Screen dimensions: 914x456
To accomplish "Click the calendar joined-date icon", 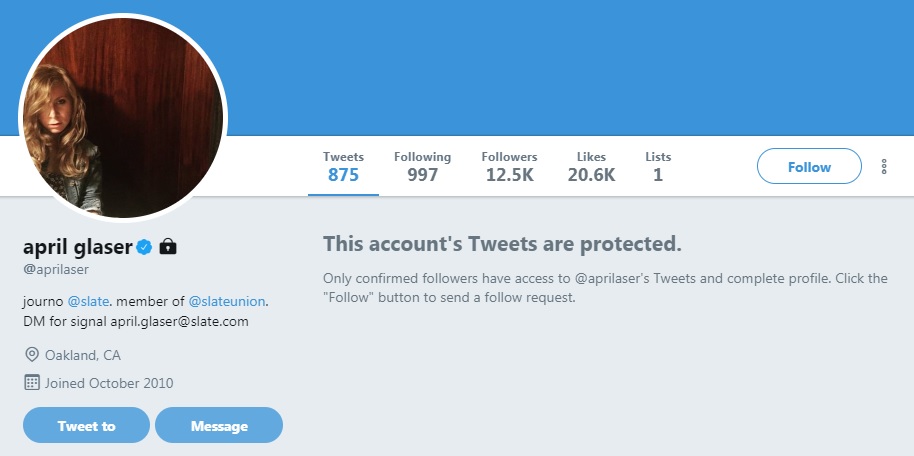I will pos(31,383).
